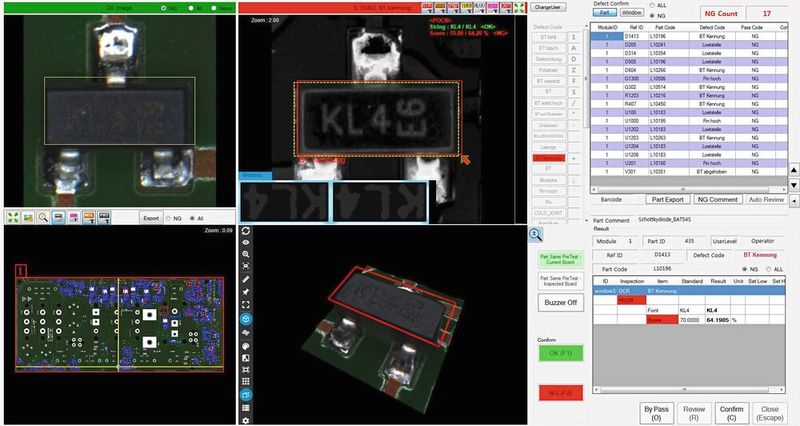Screen dimensions: 800x426
Task: Click the crop frame icon in the 3D toolbar
Action: pyautogui.click(x=246, y=369)
